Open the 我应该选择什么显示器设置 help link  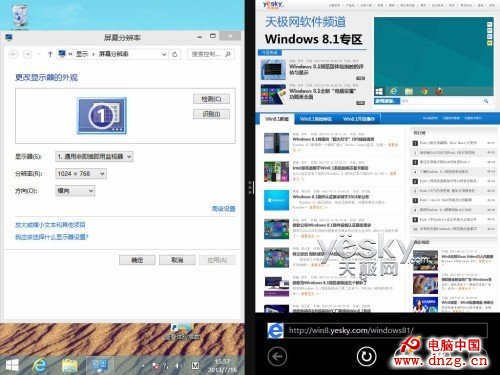tap(52, 237)
